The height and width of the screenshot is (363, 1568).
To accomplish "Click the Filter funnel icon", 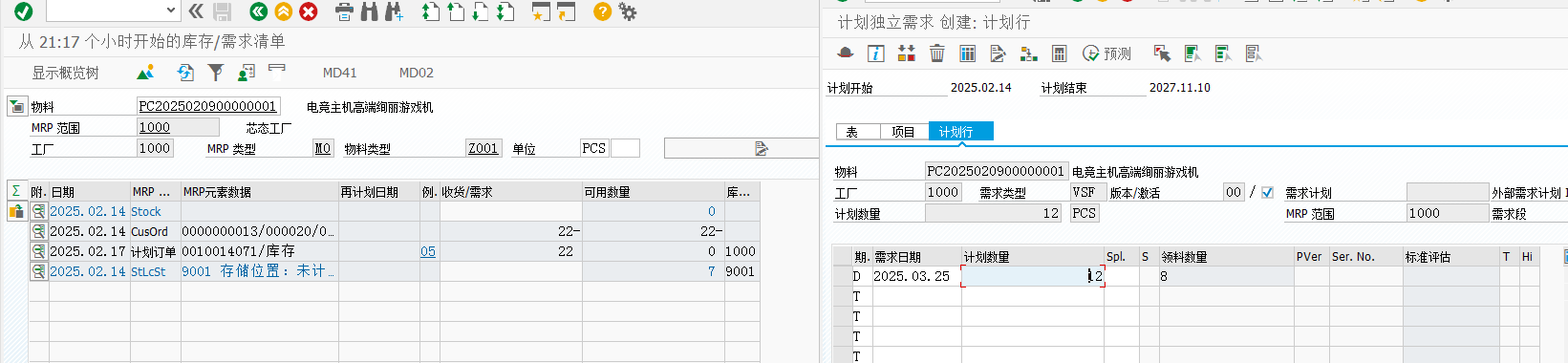I will (x=216, y=73).
